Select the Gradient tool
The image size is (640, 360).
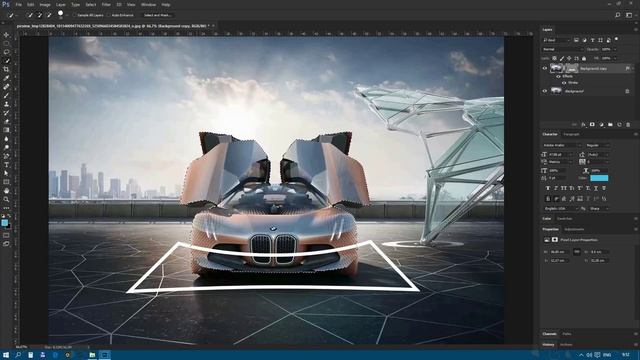[6, 130]
